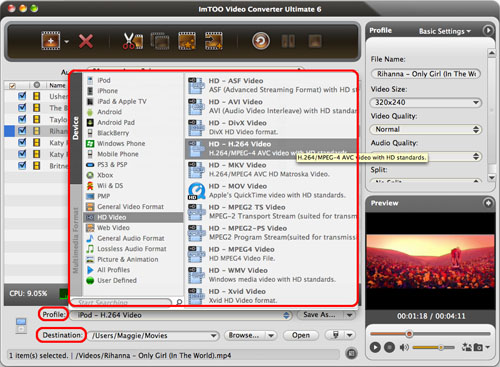The width and height of the screenshot is (500, 367).
Task: Click the profile search magnifier icon
Action: click(179, 302)
